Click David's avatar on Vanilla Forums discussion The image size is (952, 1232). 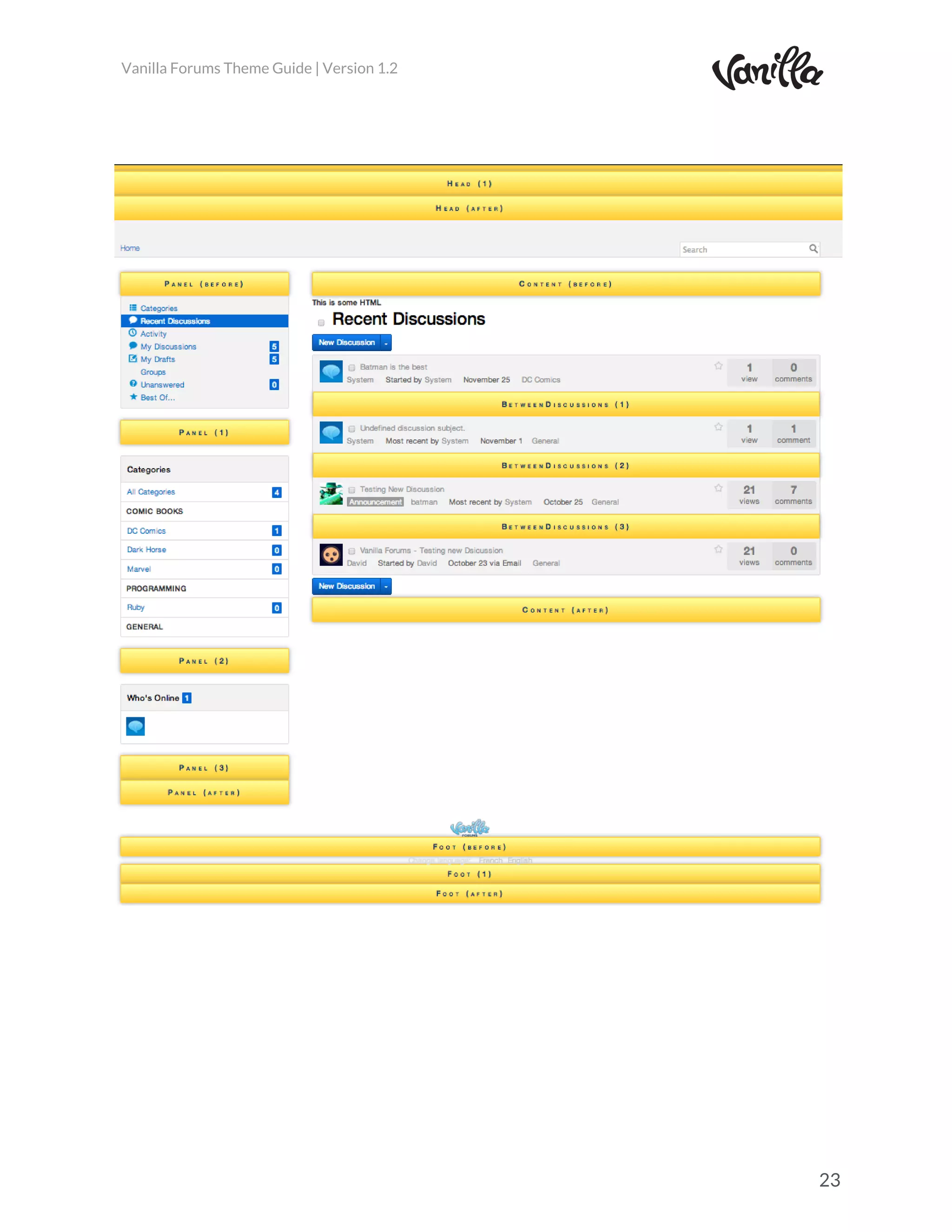click(331, 555)
